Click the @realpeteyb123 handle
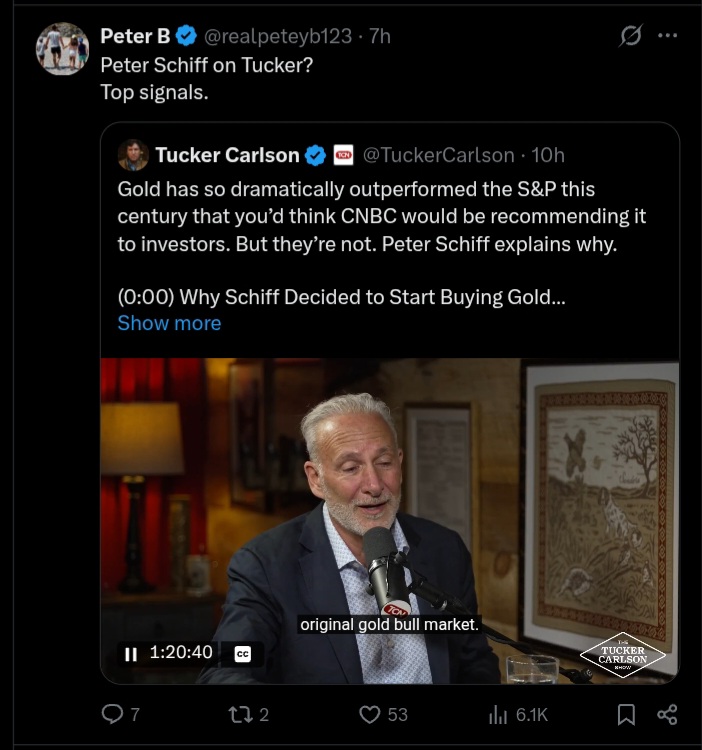 [278, 36]
